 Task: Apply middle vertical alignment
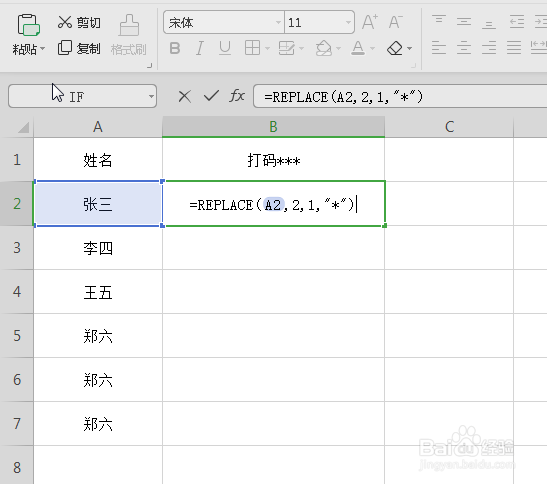pyautogui.click(x=464, y=21)
